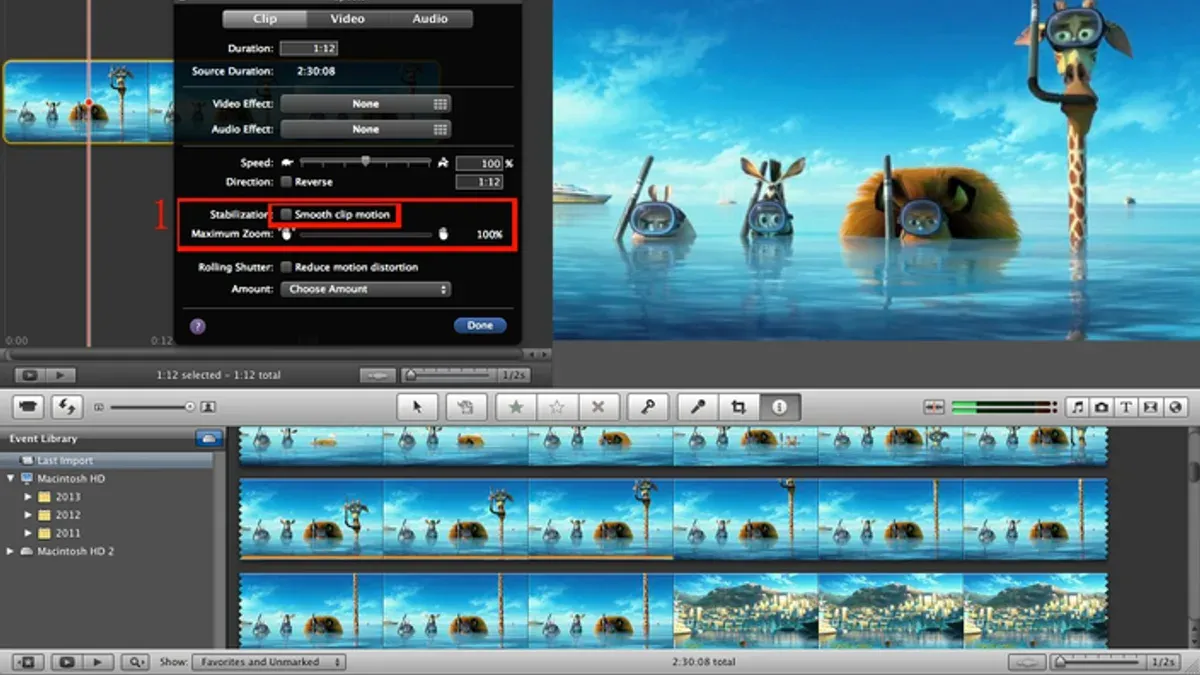Click 2:30:08 total status text
This screenshot has height=675, width=1200.
(x=705, y=662)
